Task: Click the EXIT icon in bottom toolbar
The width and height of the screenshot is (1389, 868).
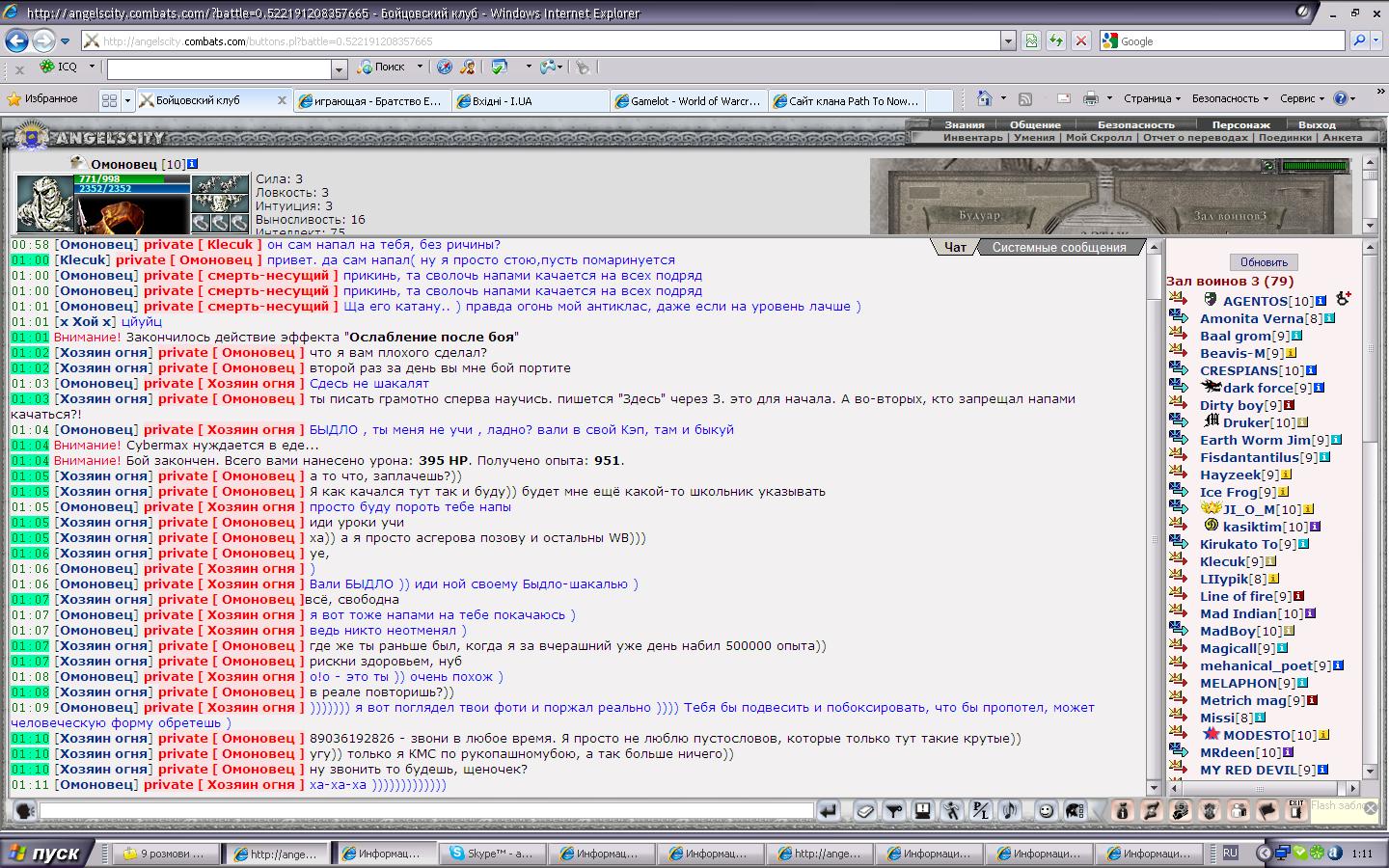Action: tap(1295, 810)
